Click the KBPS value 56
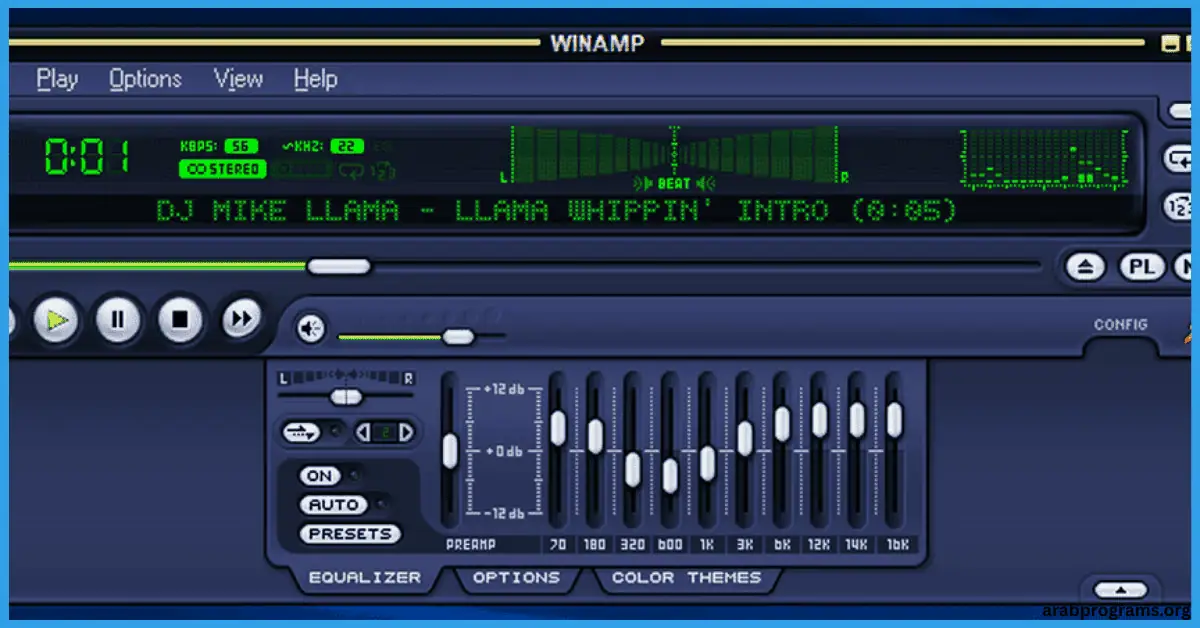 pos(241,146)
